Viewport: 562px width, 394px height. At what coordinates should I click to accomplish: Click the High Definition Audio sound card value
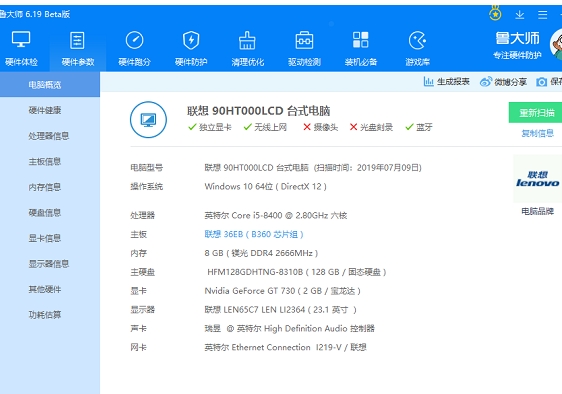tap(289, 328)
